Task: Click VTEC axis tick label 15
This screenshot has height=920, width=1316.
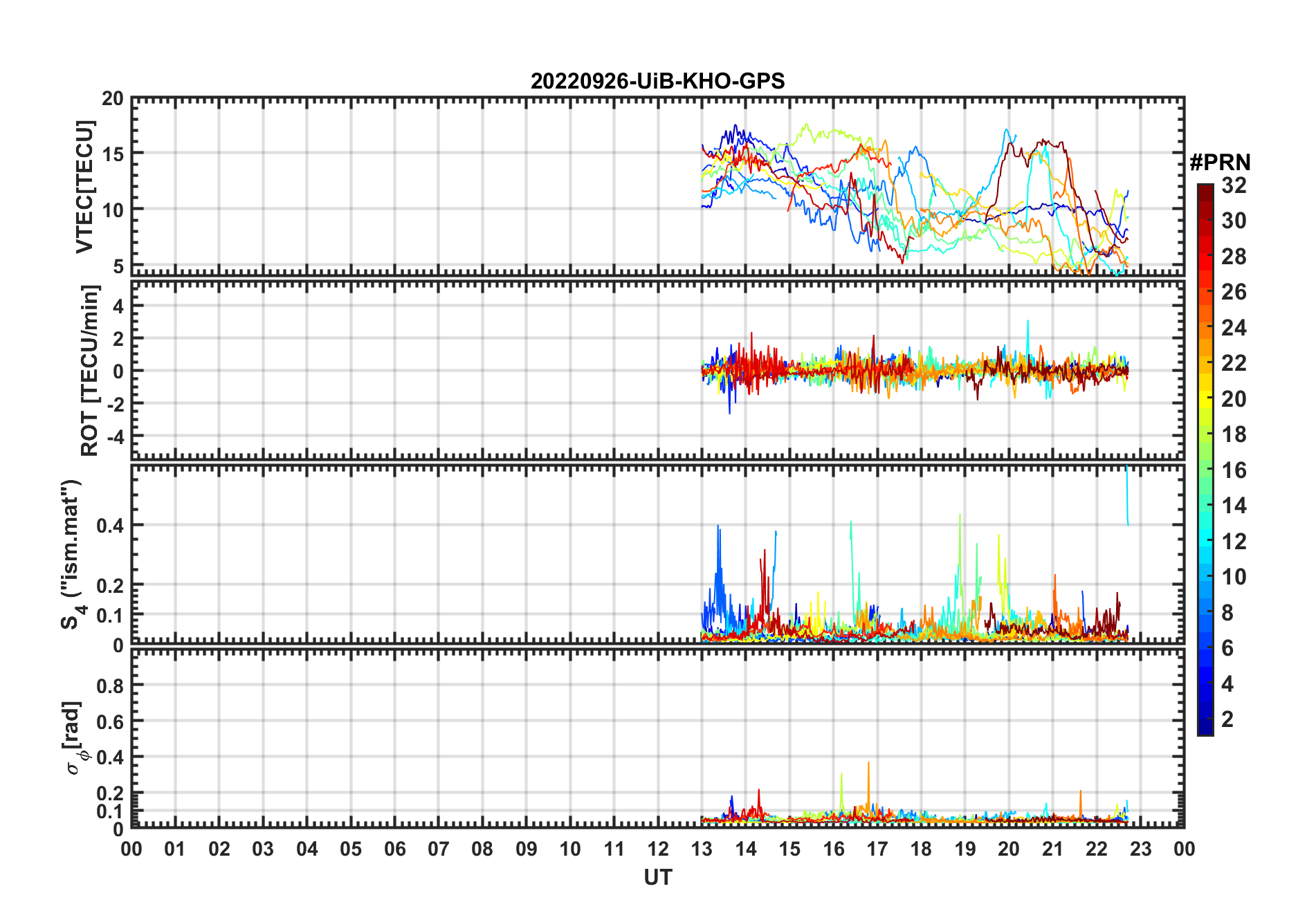Action: point(113,154)
